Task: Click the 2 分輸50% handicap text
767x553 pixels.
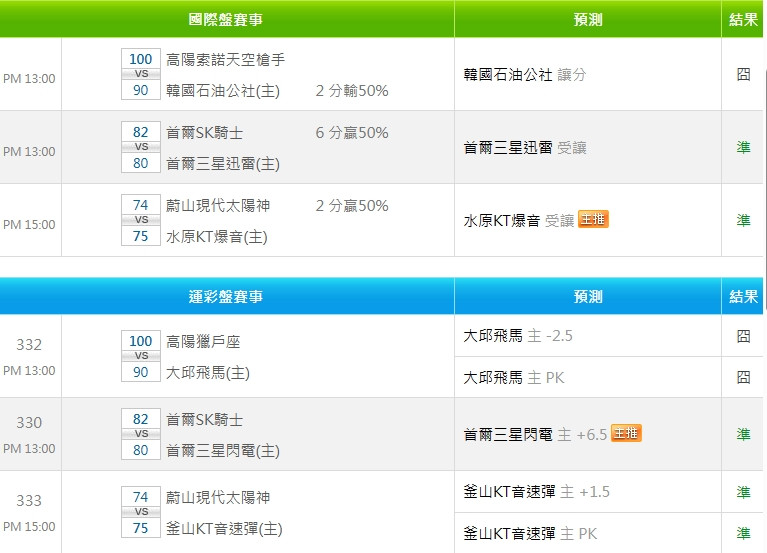Action: point(352,90)
